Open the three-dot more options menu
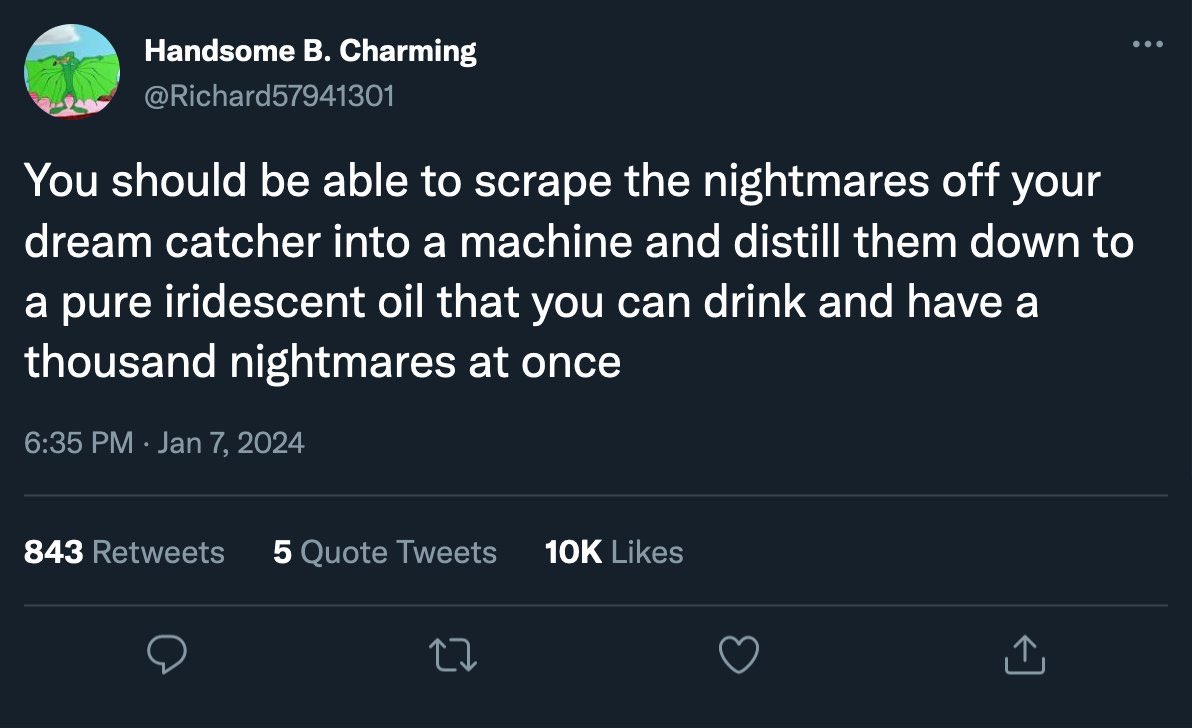 [1147, 44]
